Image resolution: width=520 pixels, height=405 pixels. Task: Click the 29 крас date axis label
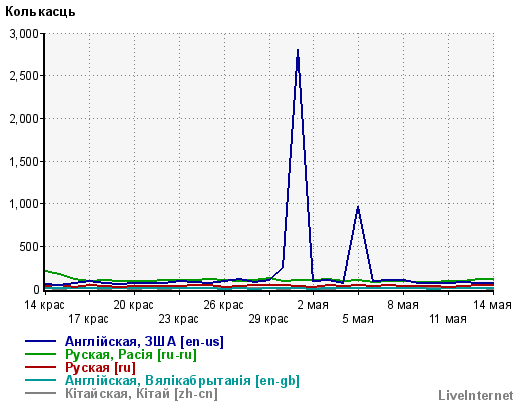coord(268,319)
